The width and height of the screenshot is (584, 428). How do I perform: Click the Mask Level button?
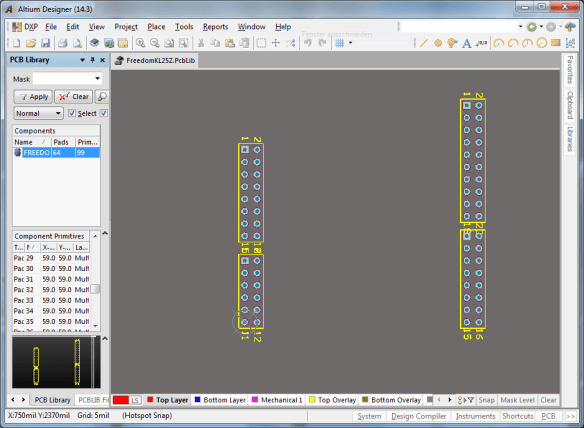[x=517, y=400]
